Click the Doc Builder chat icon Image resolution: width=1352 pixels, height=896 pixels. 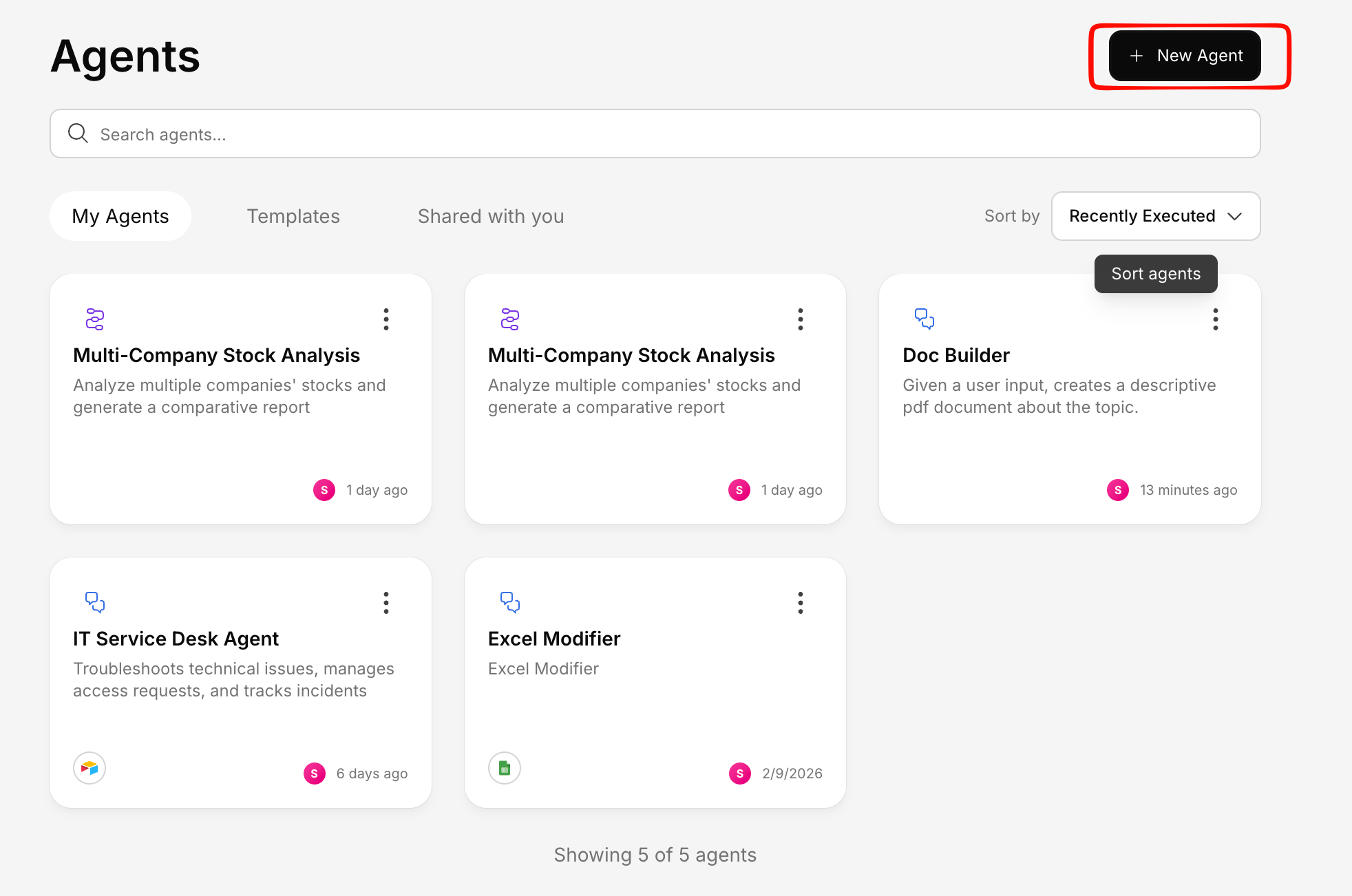924,319
